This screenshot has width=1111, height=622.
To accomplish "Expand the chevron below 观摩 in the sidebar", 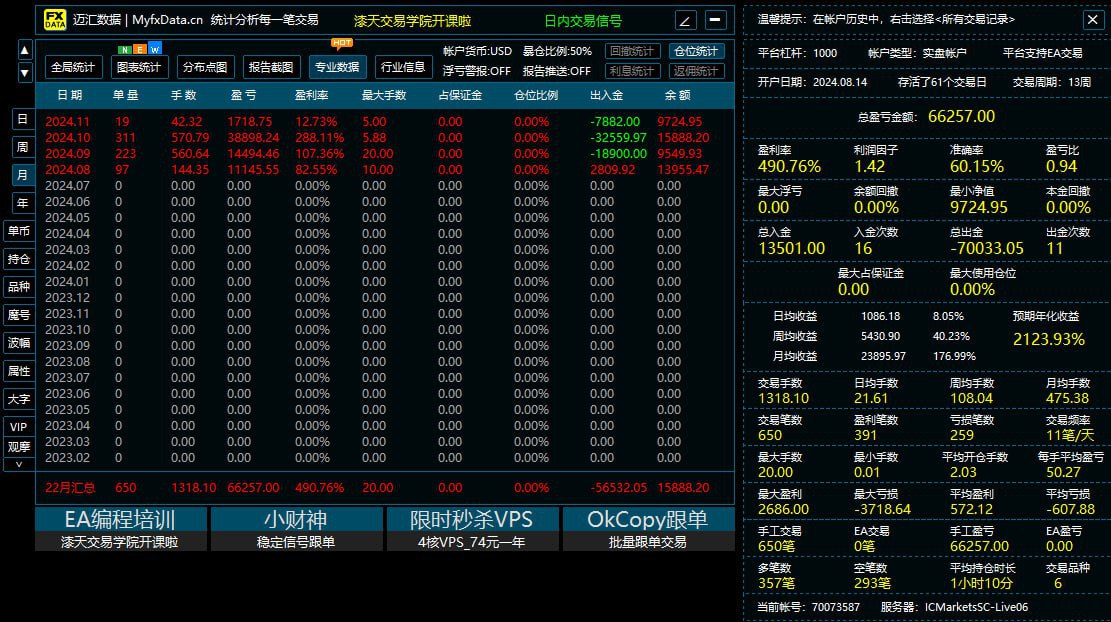I will click(x=19, y=465).
